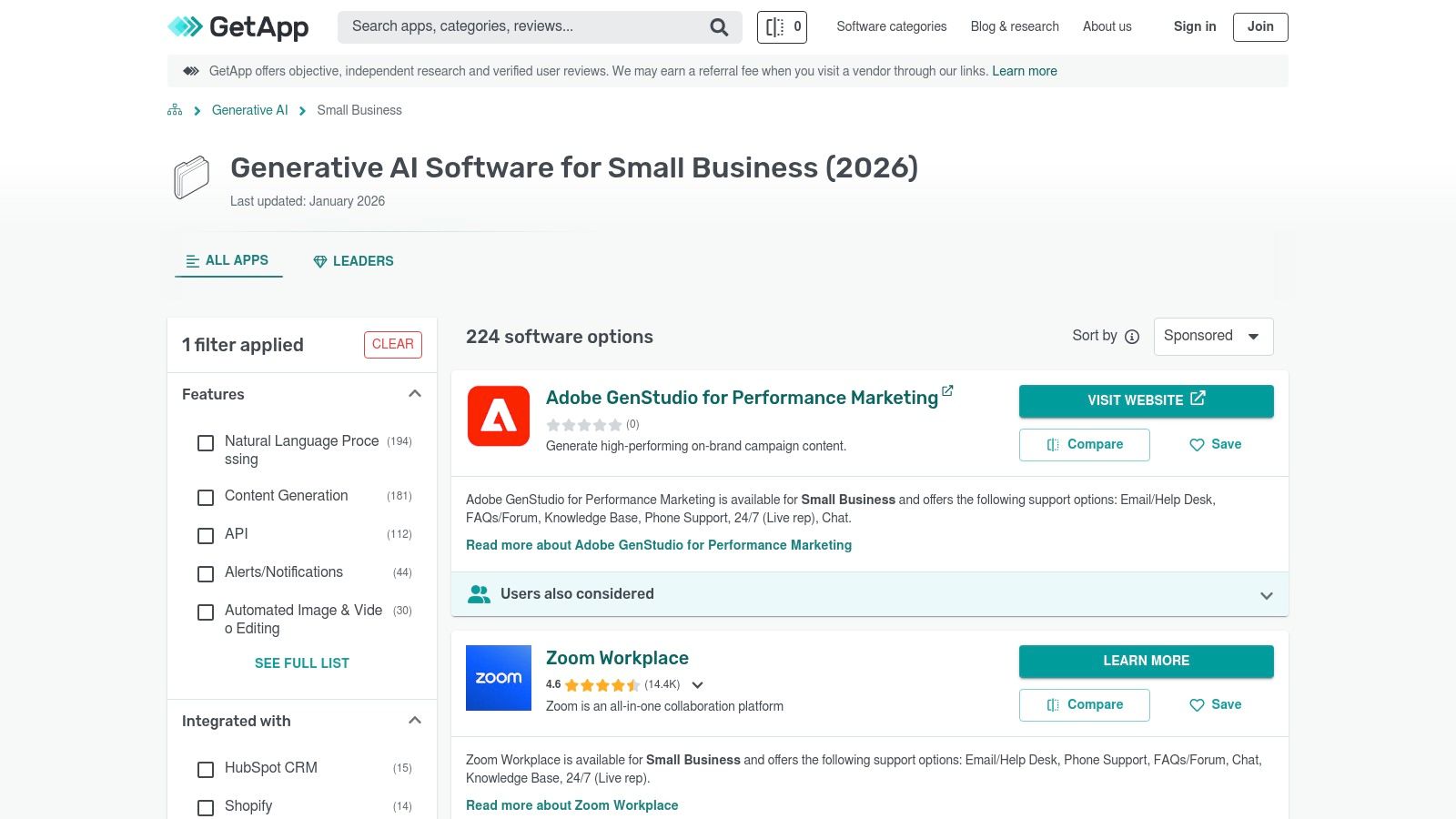The width and height of the screenshot is (1456, 819).
Task: Expand Zoom Workplace rating breakdown chevron
Action: (x=698, y=685)
